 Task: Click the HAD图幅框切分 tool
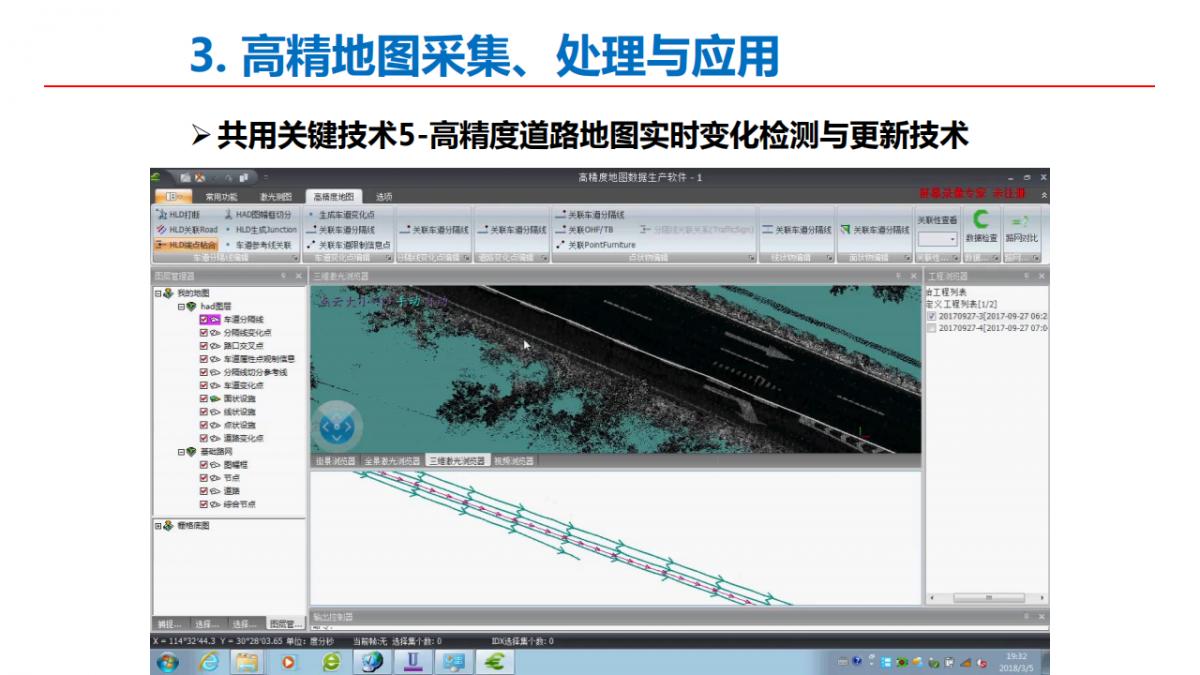click(259, 214)
